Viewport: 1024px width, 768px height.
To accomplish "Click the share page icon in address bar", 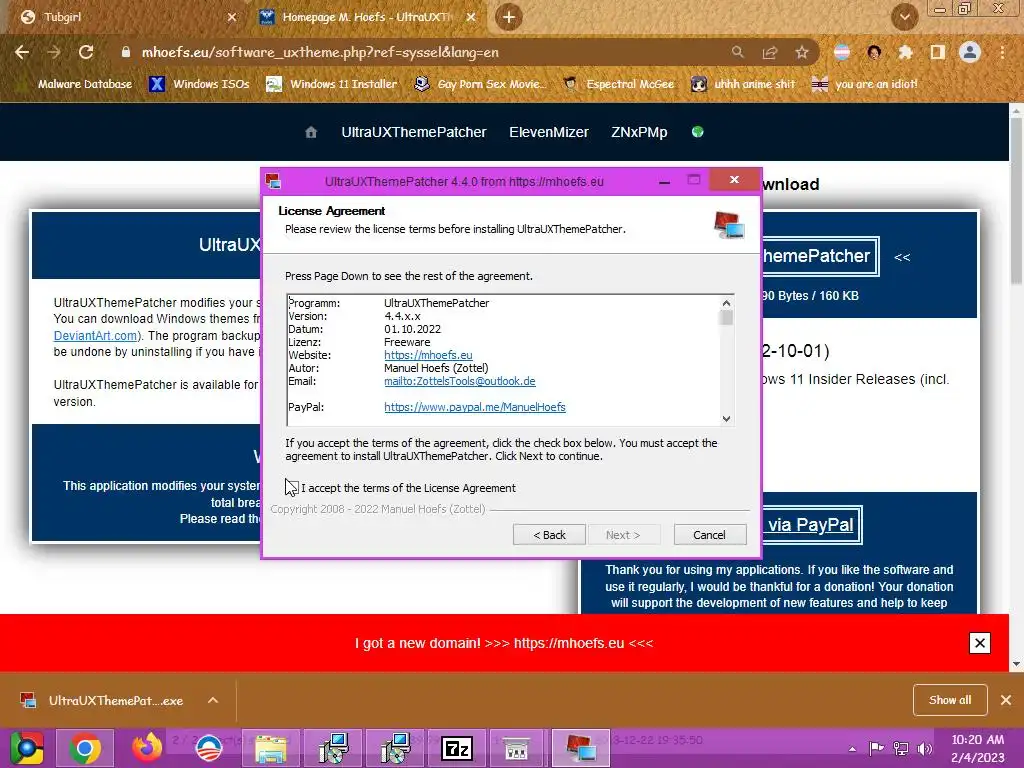I will coord(770,52).
